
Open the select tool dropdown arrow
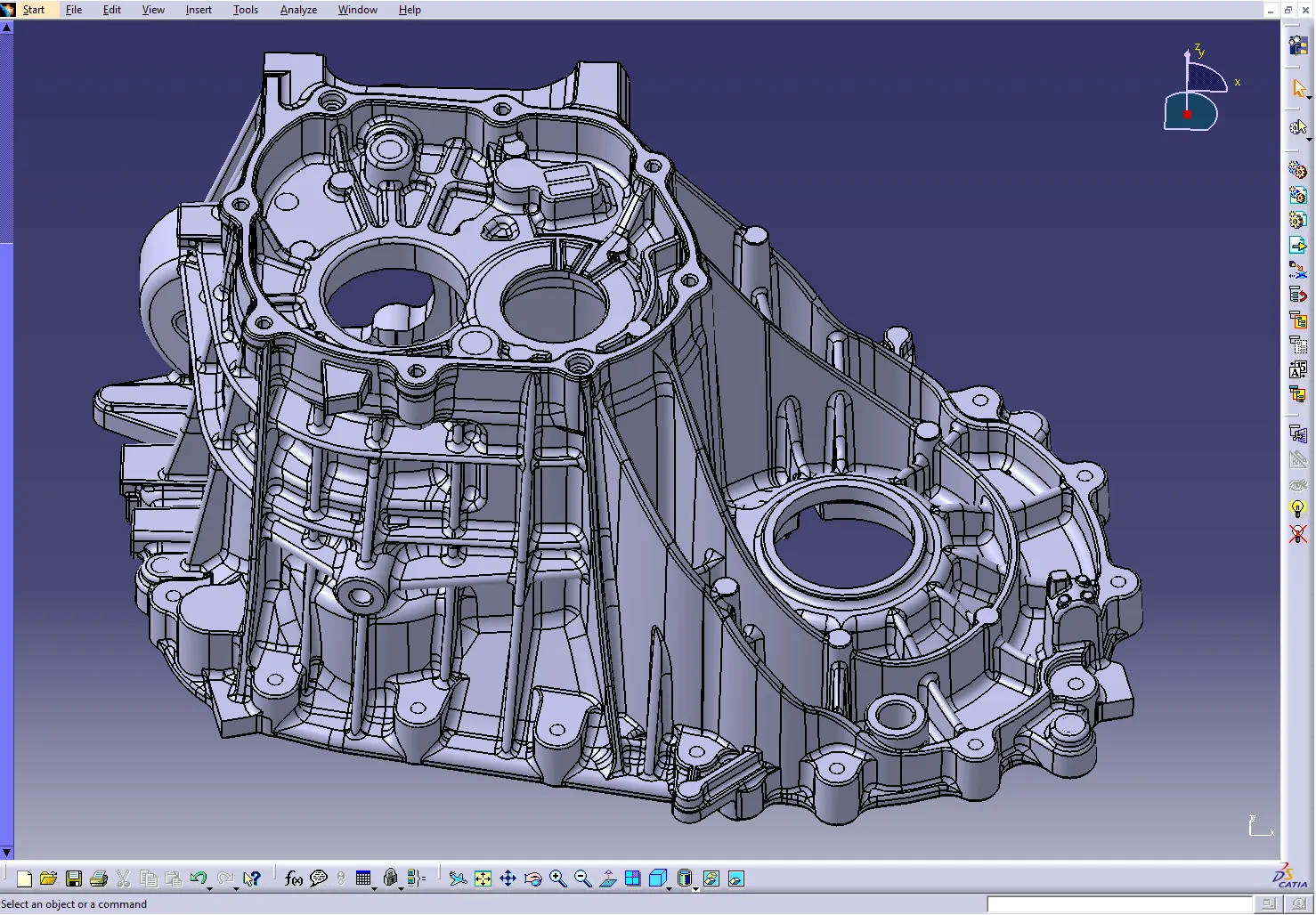tap(1311, 95)
